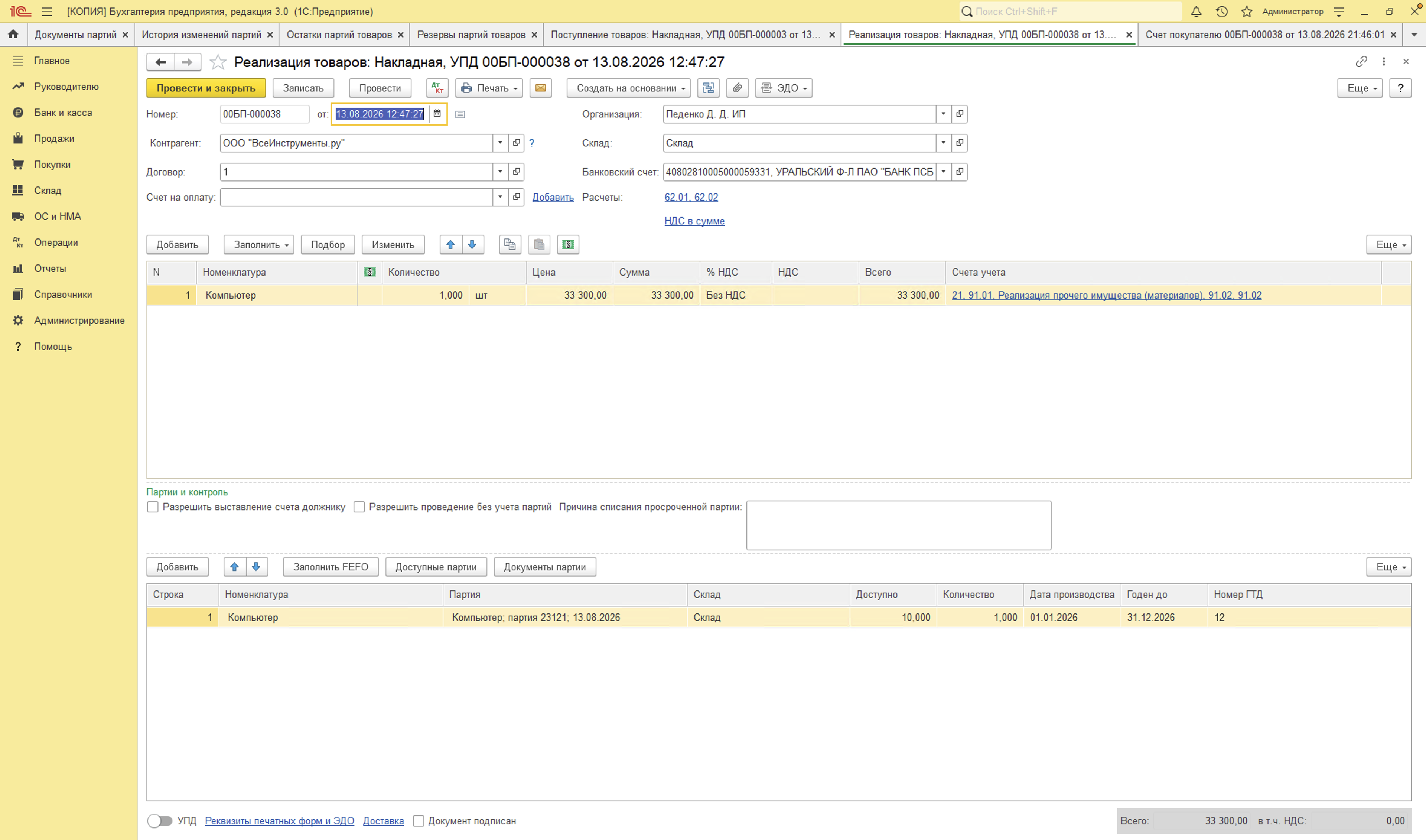Expand the Склад dropdown list
This screenshot has width=1426, height=840.
(943, 143)
